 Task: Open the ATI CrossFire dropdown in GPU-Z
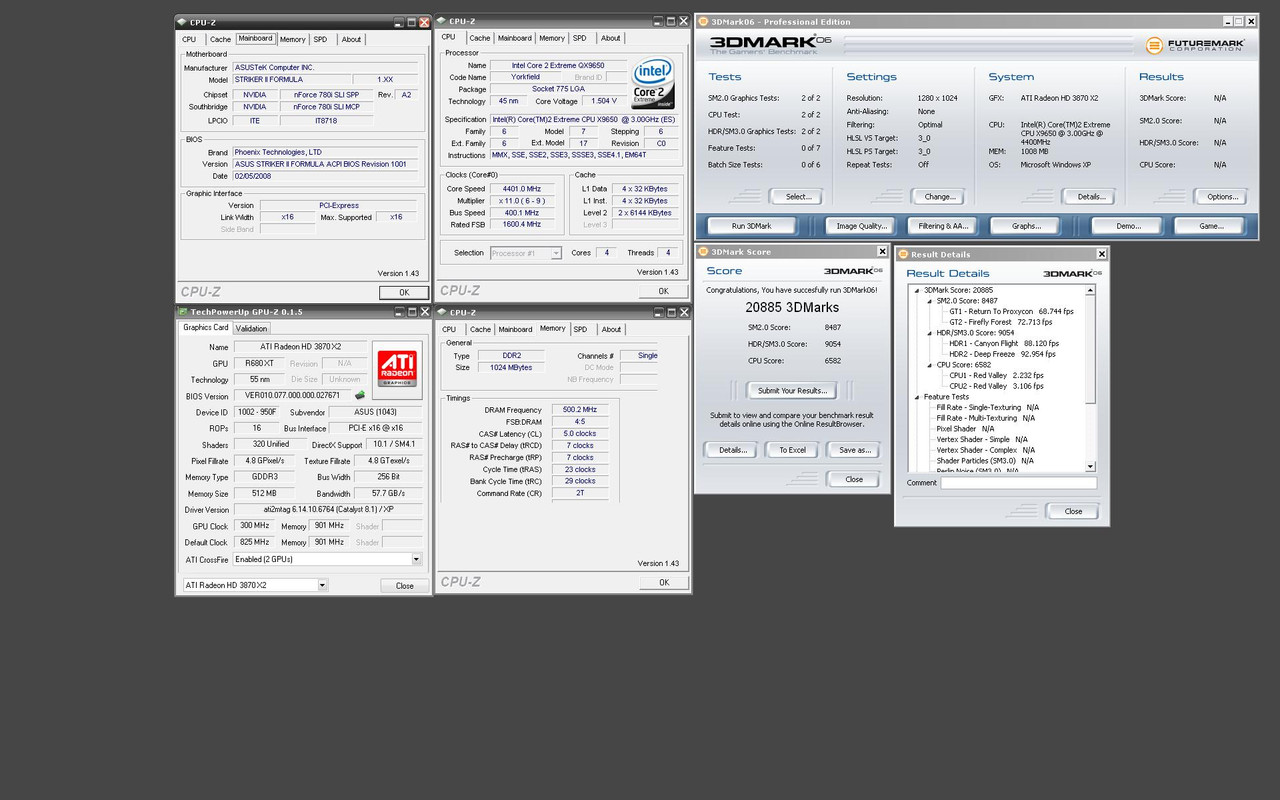point(416,559)
